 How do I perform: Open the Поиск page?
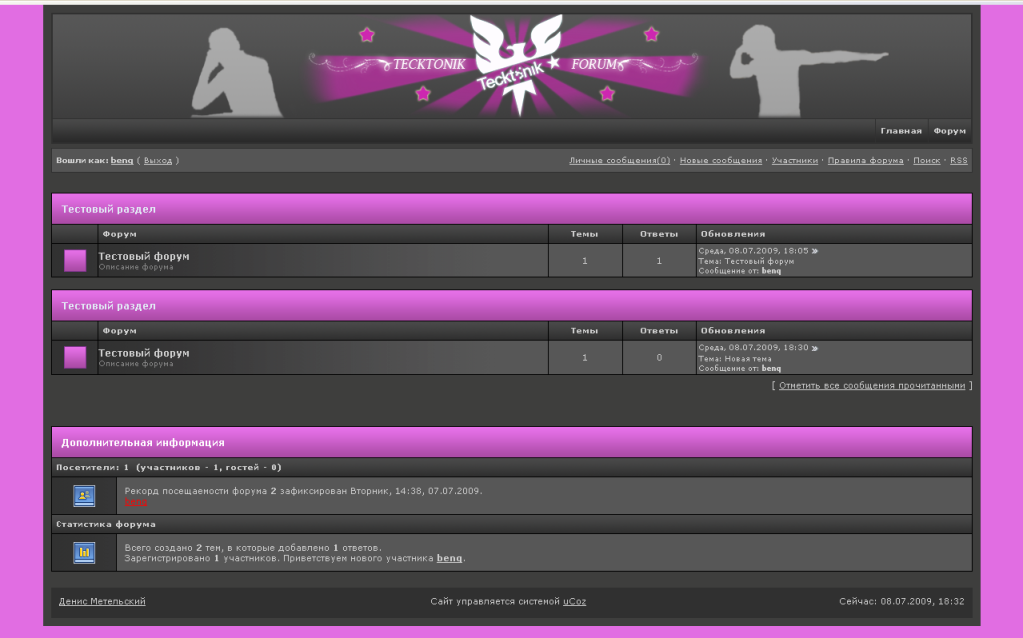click(926, 160)
